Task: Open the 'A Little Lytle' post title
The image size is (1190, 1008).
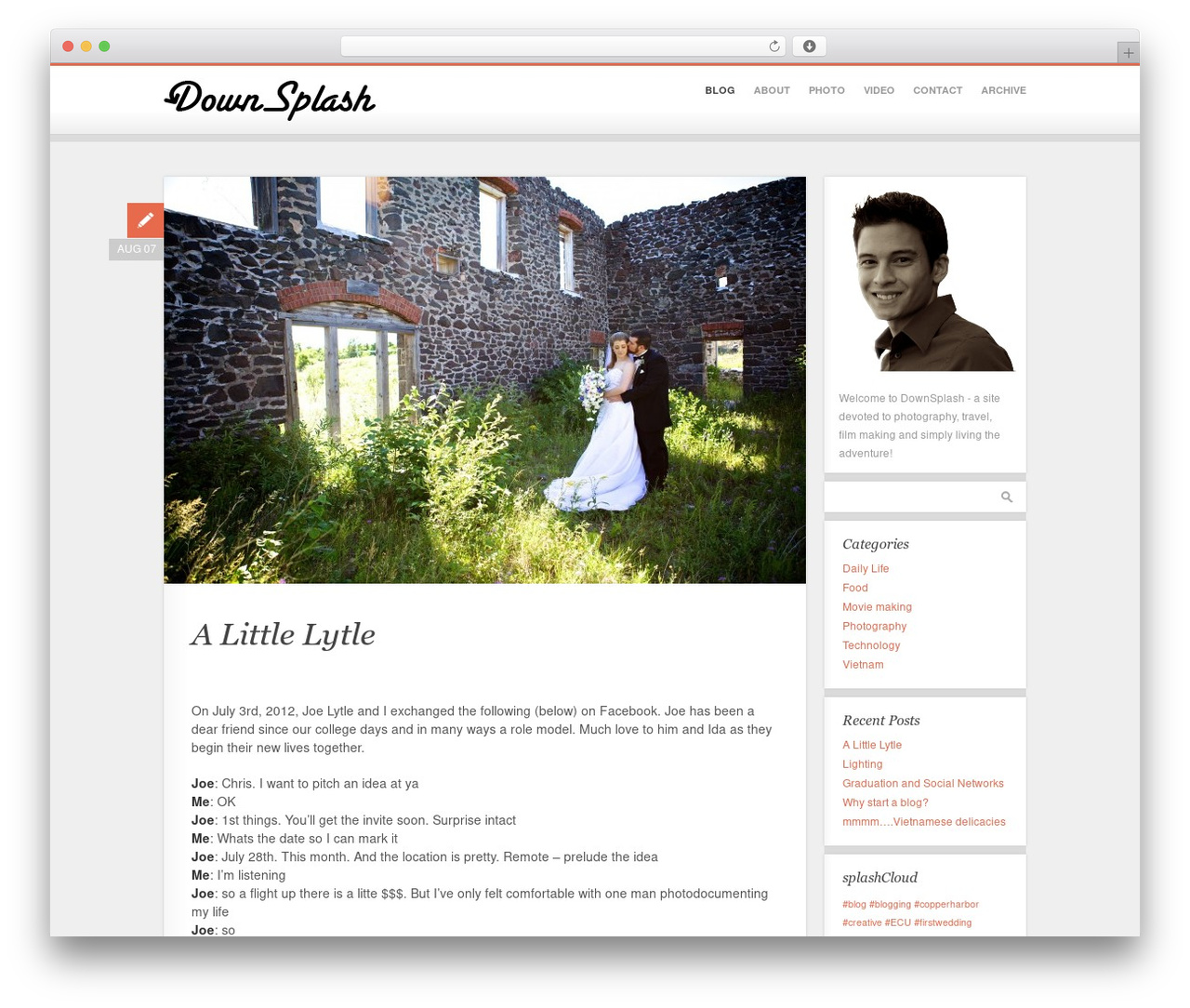Action: pos(283,635)
